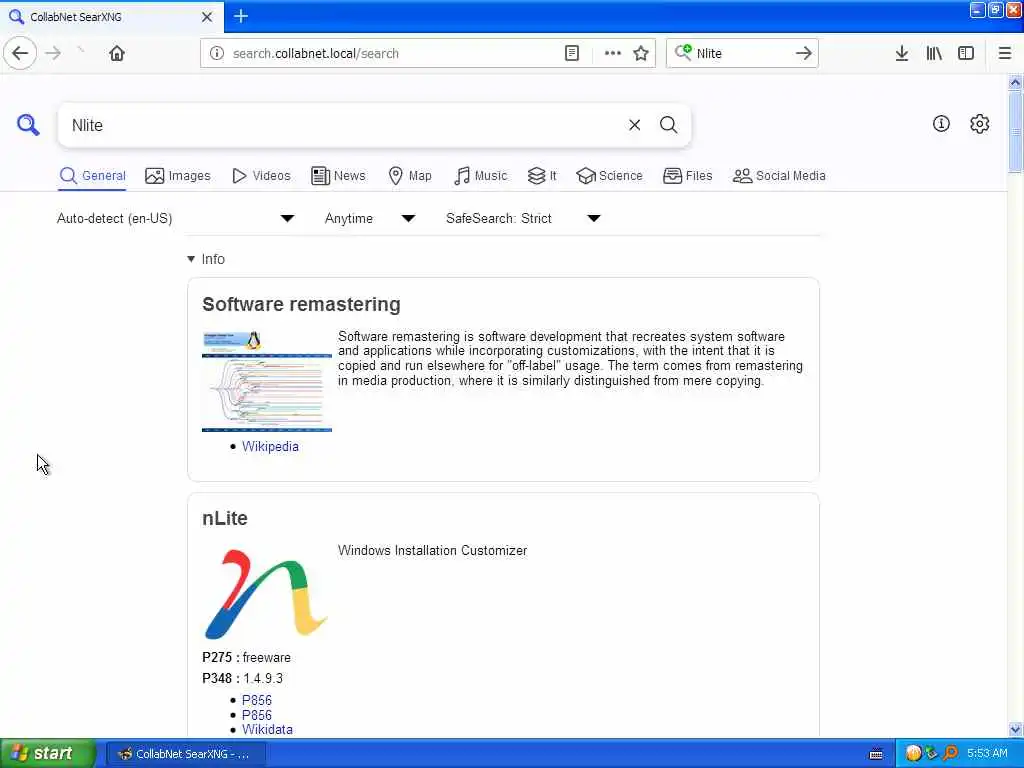Viewport: 1024px width, 768px height.
Task: Clear the Nlite query with the X icon
Action: click(634, 125)
